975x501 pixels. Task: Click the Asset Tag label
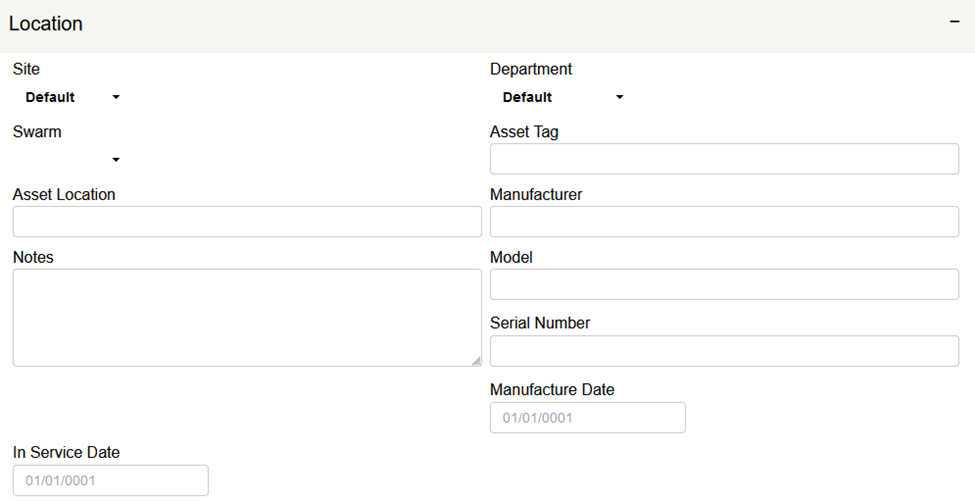[524, 132]
